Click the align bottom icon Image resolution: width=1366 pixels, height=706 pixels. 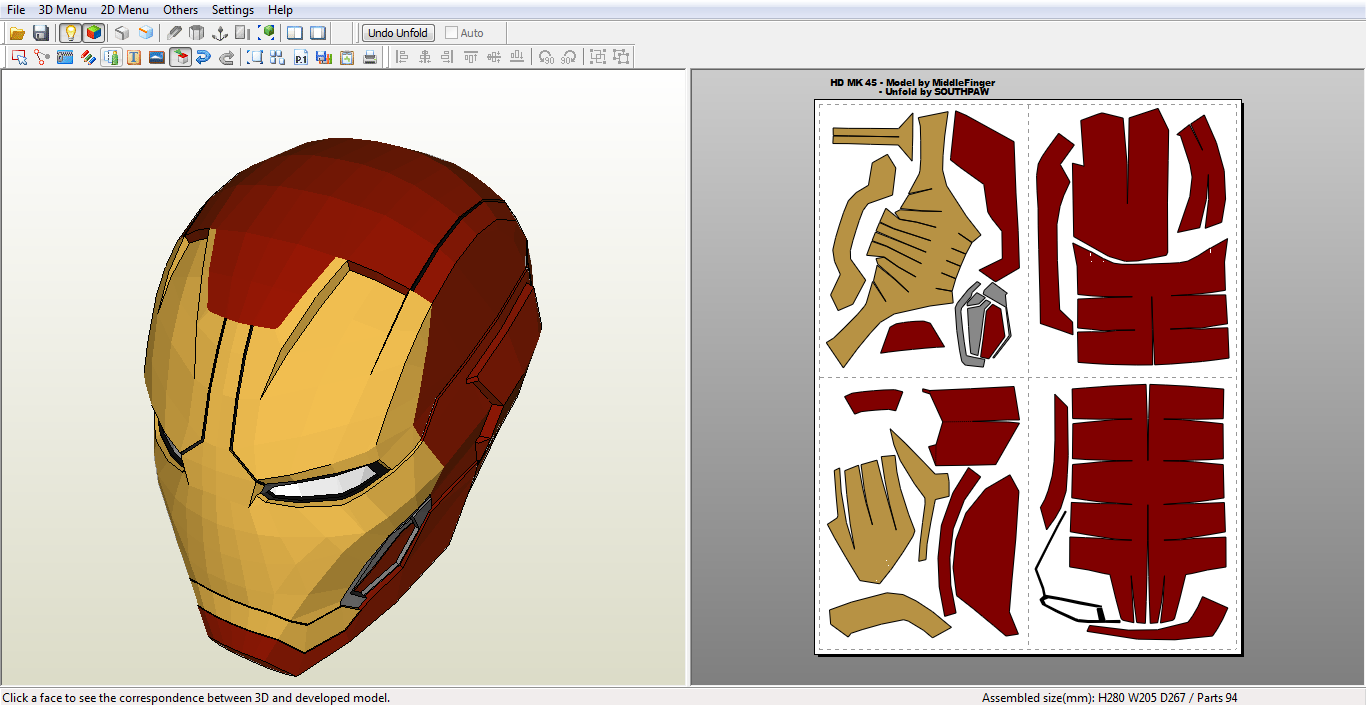pos(517,57)
